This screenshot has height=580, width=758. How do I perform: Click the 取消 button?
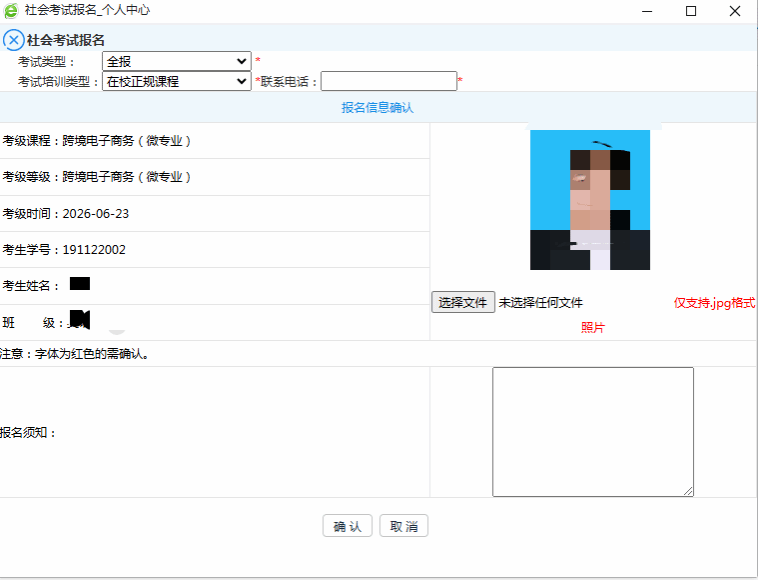click(x=404, y=526)
